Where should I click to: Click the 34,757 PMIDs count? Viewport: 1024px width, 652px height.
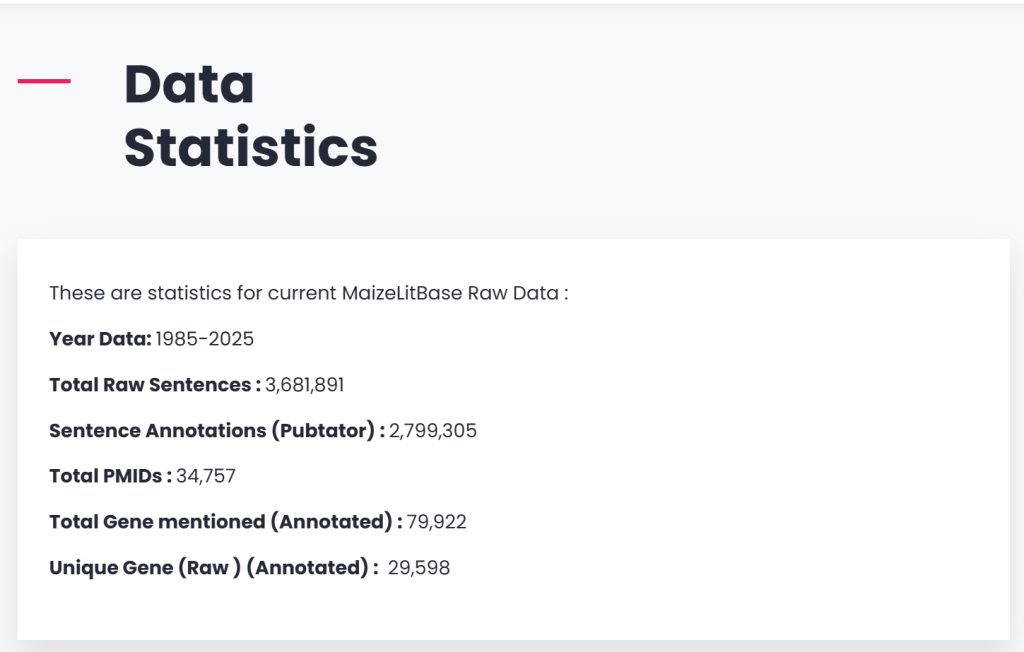(206, 476)
